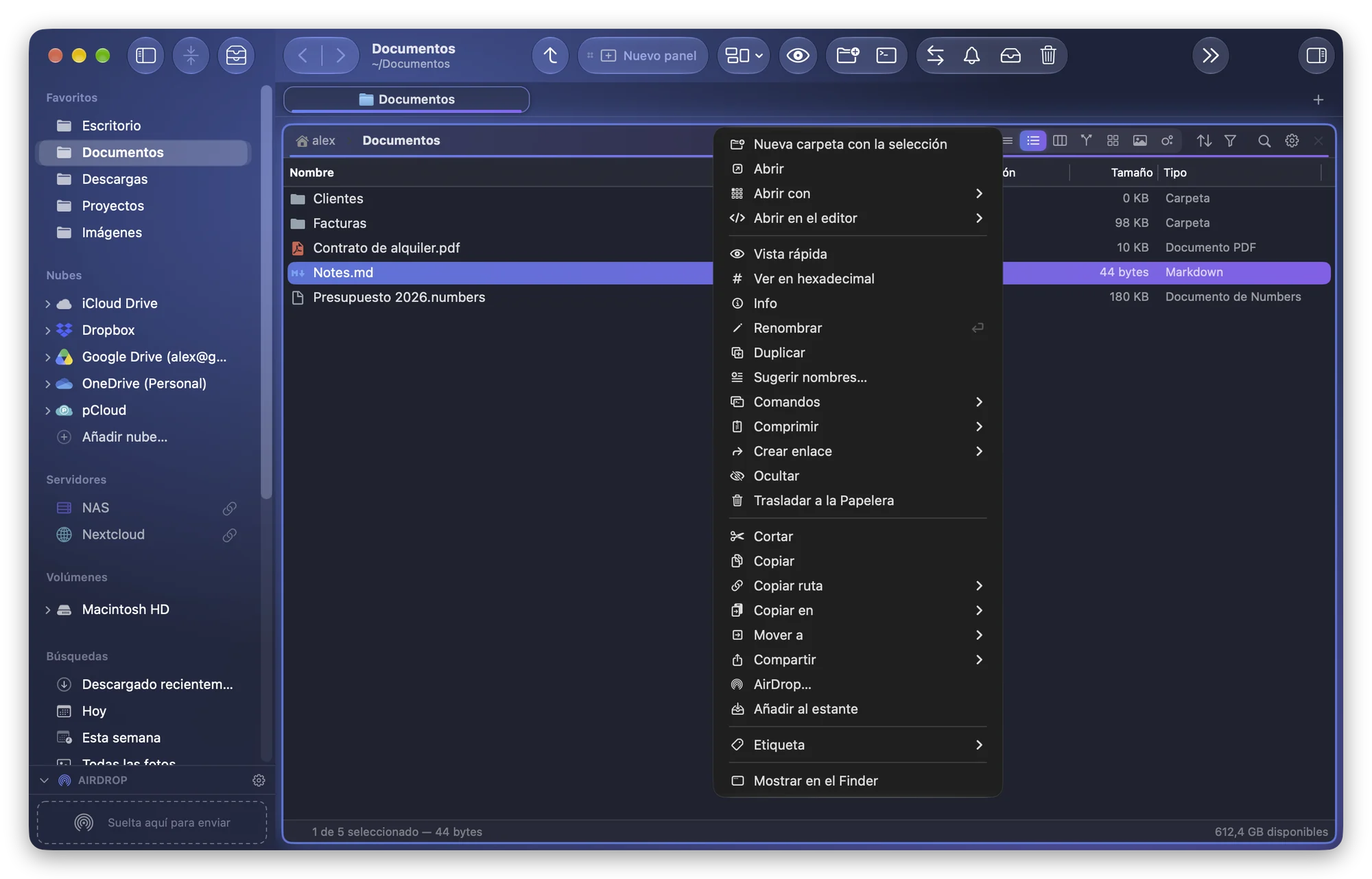The image size is (1372, 879).
Task: Click the shelf tray icon in toolbar
Action: [x=236, y=56]
